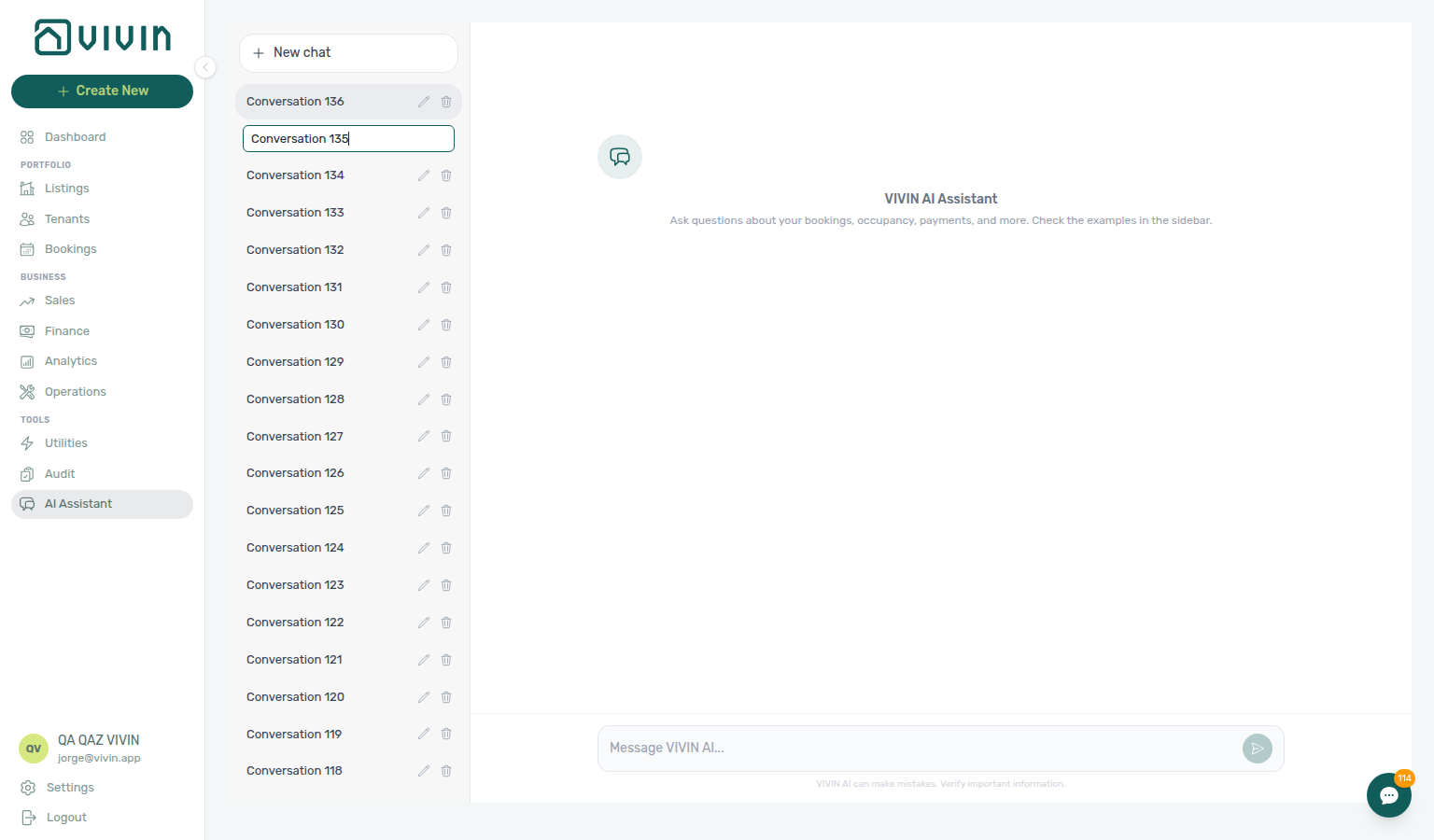Edit Conversation 129 title
The width and height of the screenshot is (1434, 840).
pyautogui.click(x=424, y=362)
